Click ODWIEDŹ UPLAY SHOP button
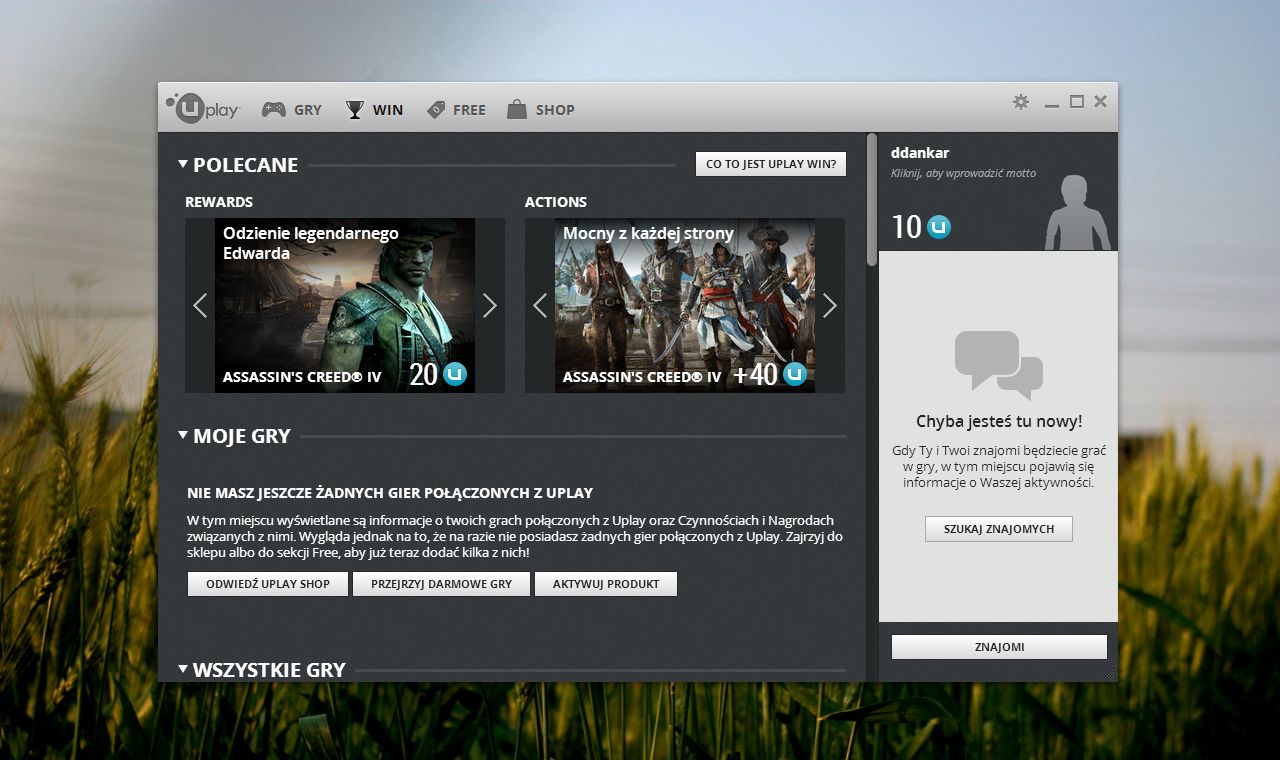 coord(267,584)
